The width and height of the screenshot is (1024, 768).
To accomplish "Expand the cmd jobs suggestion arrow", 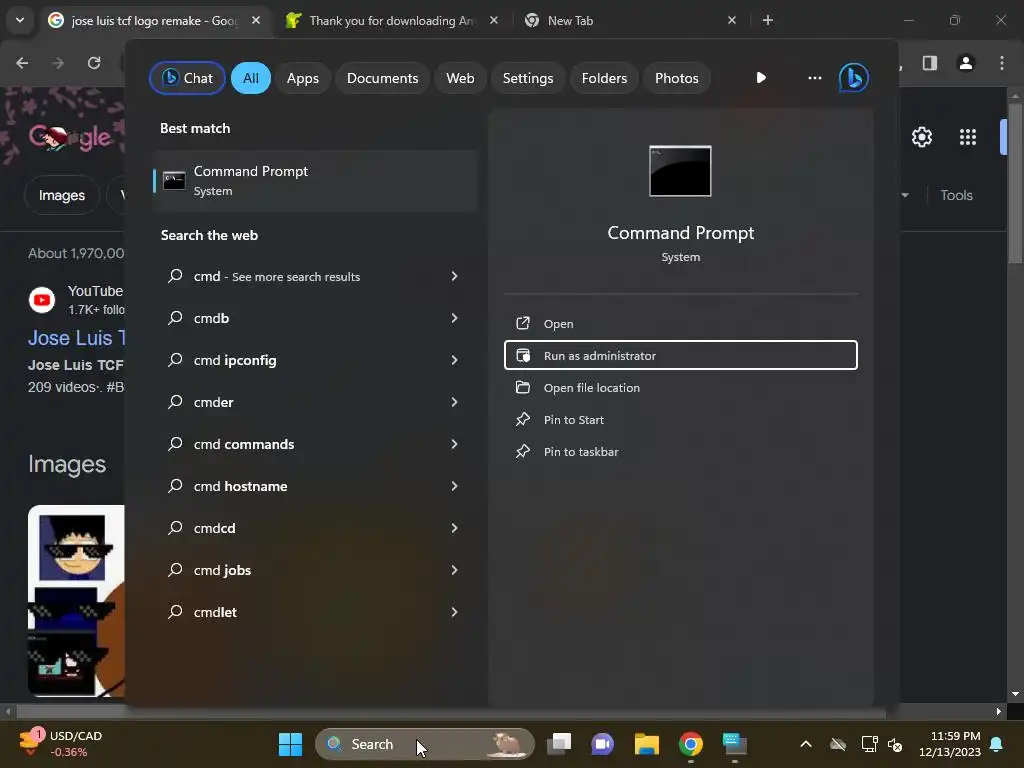I will pos(454,570).
